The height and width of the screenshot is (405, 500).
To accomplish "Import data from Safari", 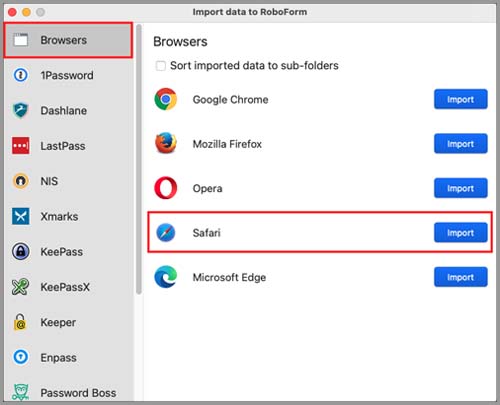I will 460,232.
